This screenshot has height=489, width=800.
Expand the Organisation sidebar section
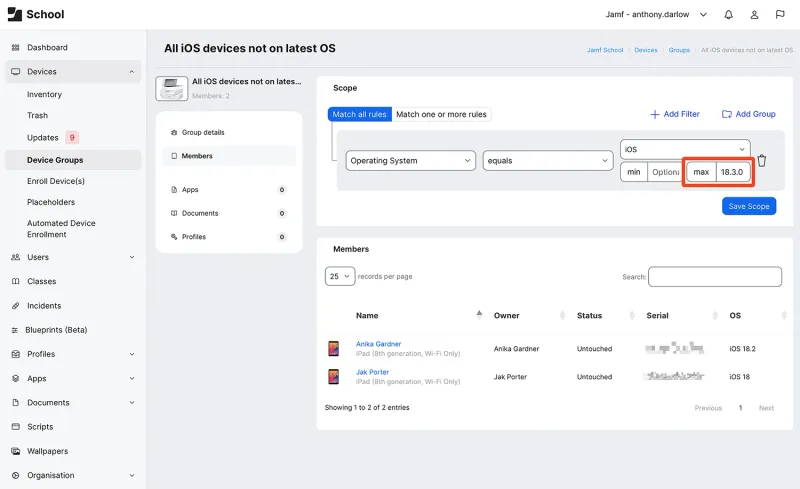(x=132, y=475)
